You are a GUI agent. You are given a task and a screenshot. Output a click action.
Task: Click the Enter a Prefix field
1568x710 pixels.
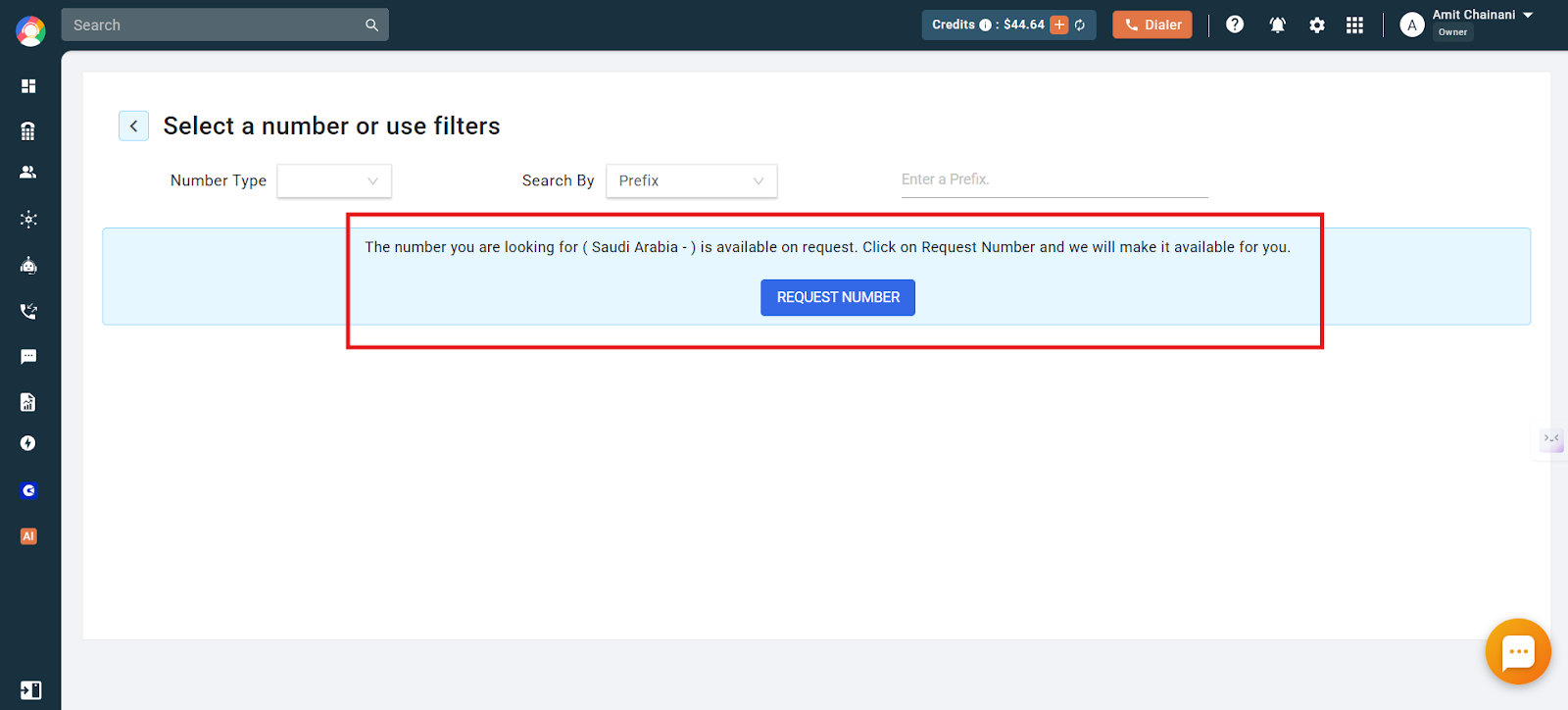1054,180
